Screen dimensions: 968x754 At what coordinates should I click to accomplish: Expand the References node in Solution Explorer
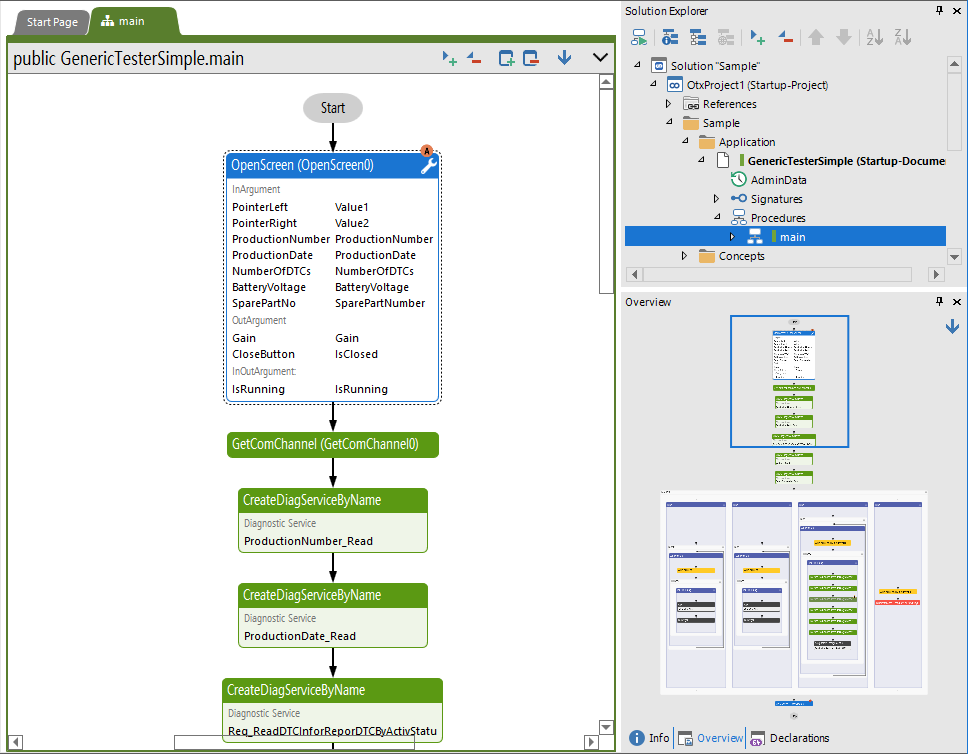point(668,103)
